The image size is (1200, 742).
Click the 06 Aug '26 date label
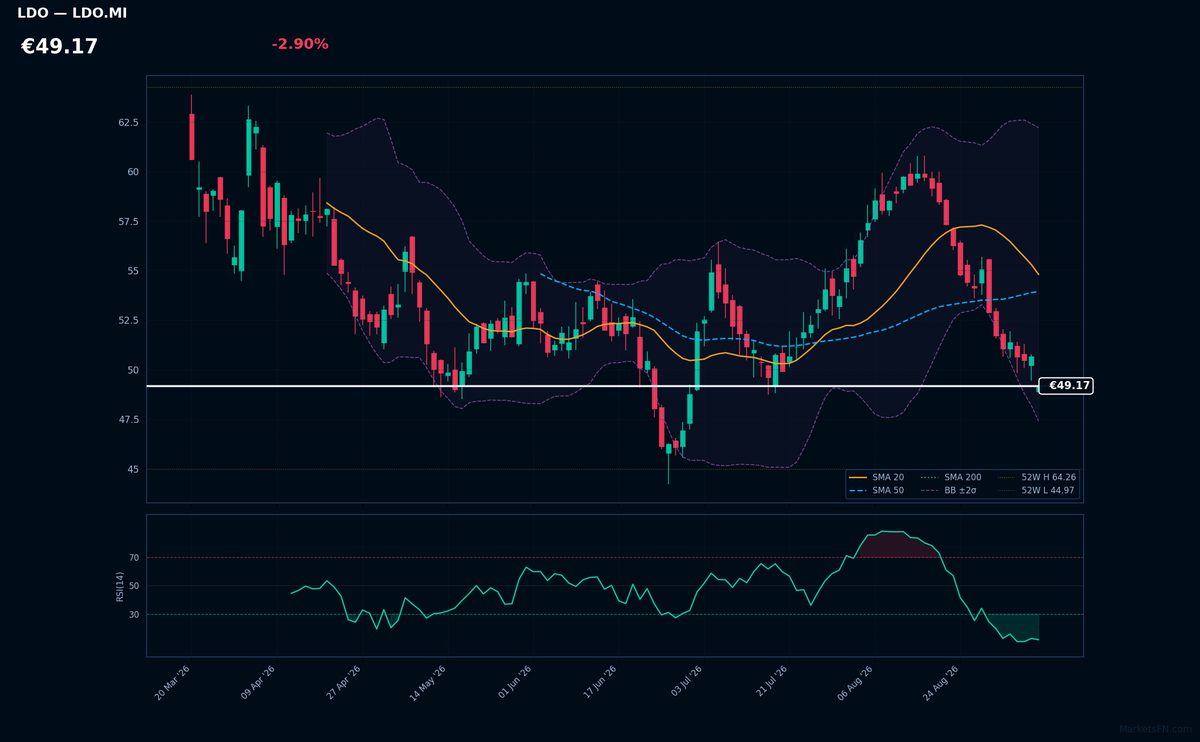[x=855, y=683]
